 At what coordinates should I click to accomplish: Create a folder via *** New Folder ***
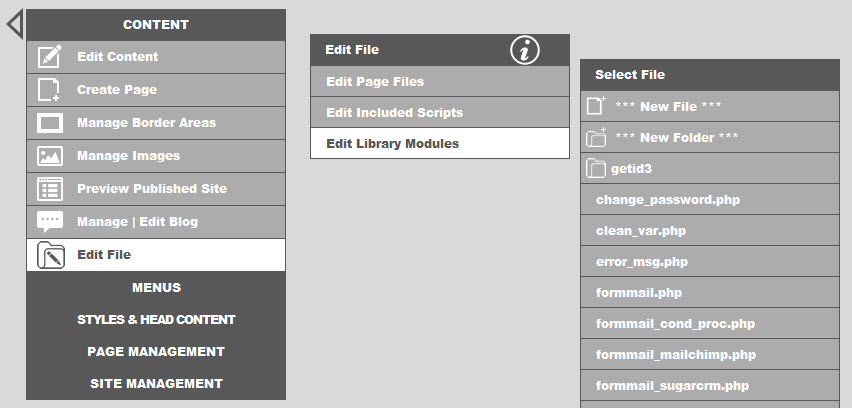click(710, 137)
